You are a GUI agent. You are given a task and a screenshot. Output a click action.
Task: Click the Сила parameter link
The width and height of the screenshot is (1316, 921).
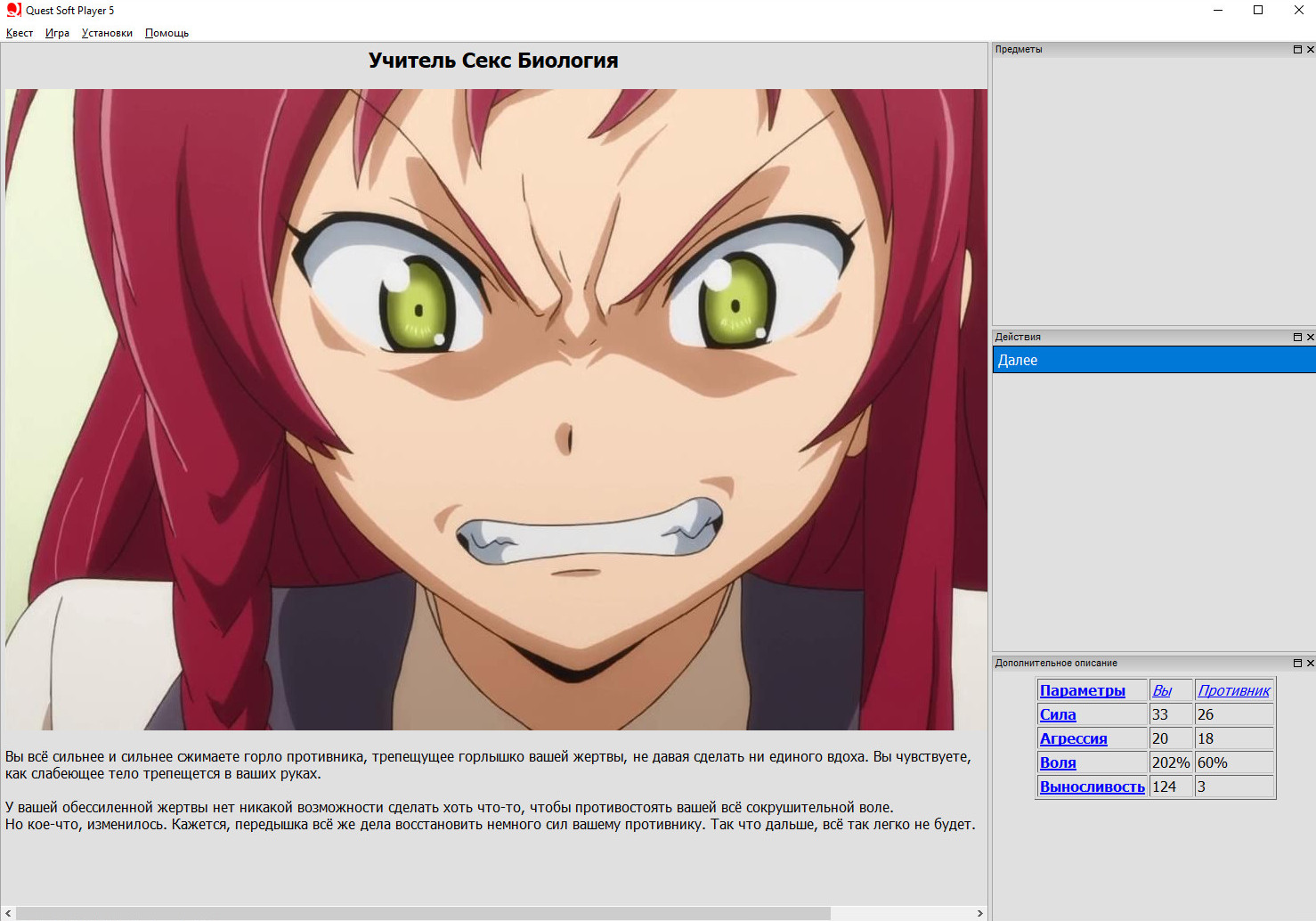[1058, 714]
